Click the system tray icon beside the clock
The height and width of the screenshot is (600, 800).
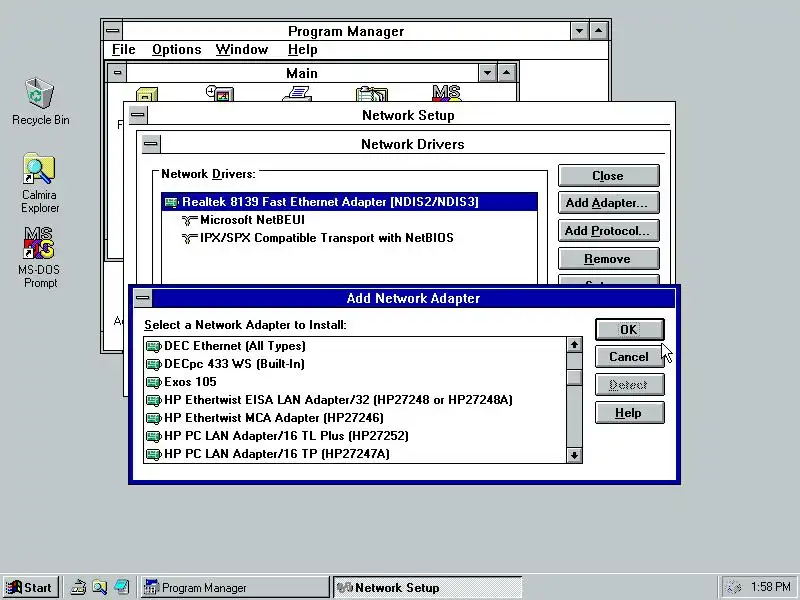pyautogui.click(x=733, y=587)
